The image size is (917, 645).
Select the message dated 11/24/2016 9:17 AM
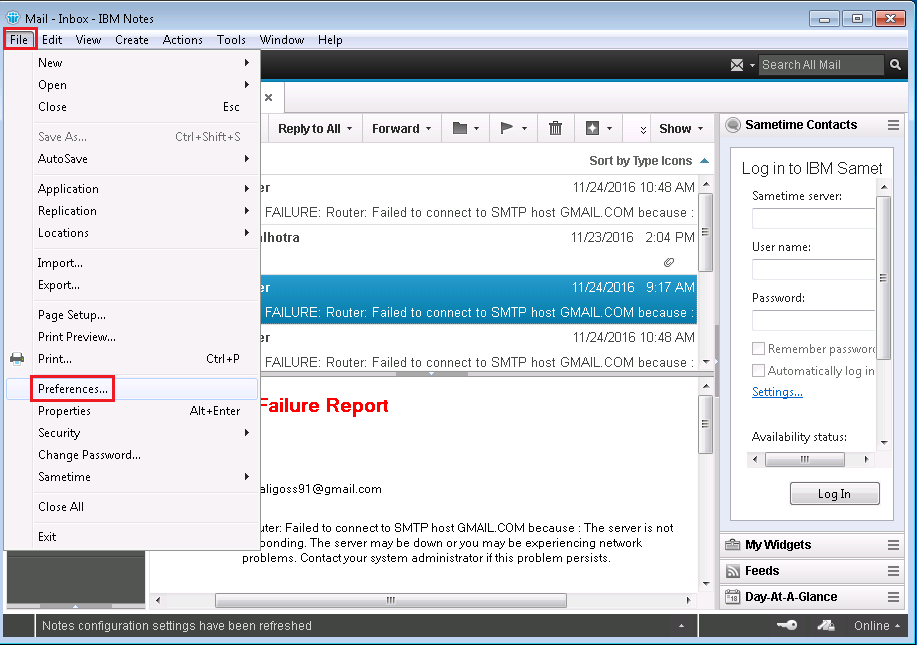(x=478, y=299)
